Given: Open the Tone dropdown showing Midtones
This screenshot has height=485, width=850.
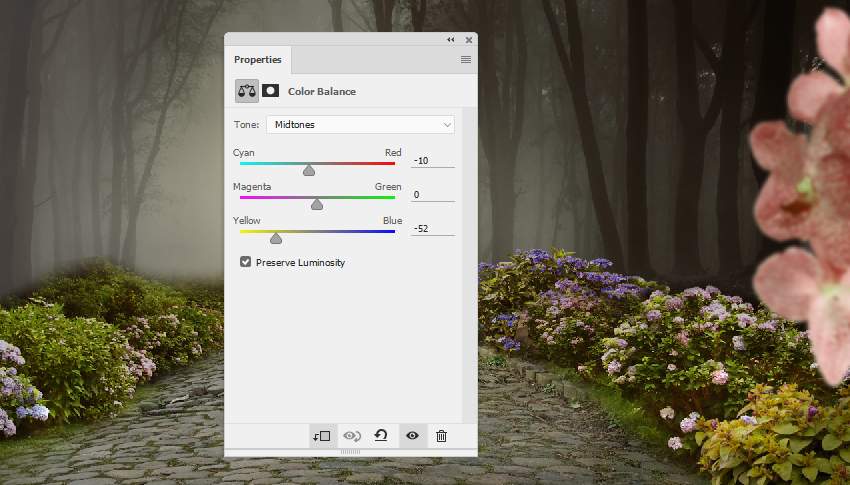Looking at the screenshot, I should point(360,125).
